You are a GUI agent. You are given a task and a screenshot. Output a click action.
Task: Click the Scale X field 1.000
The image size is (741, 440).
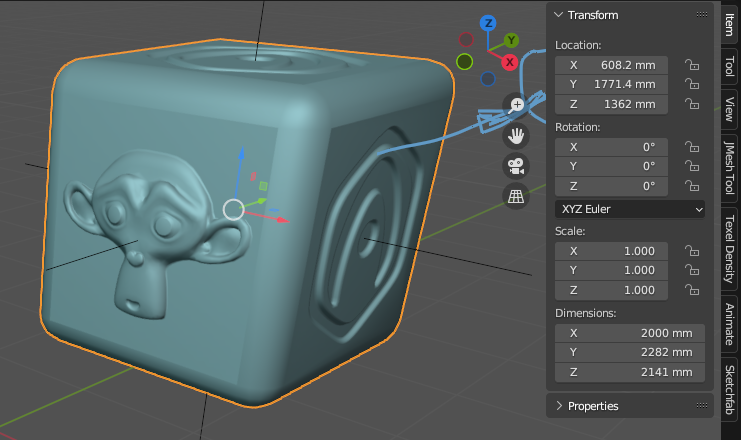[611, 251]
